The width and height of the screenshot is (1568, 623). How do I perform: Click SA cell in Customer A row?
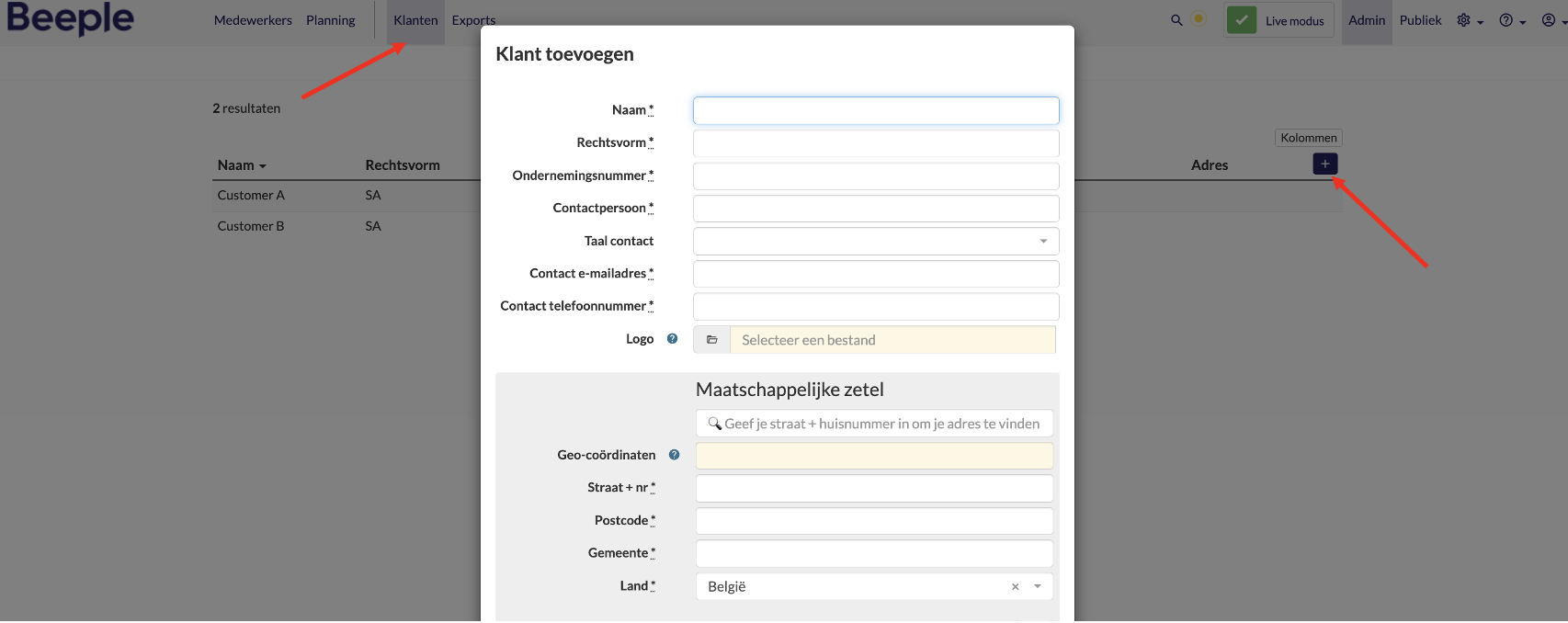pos(373,195)
